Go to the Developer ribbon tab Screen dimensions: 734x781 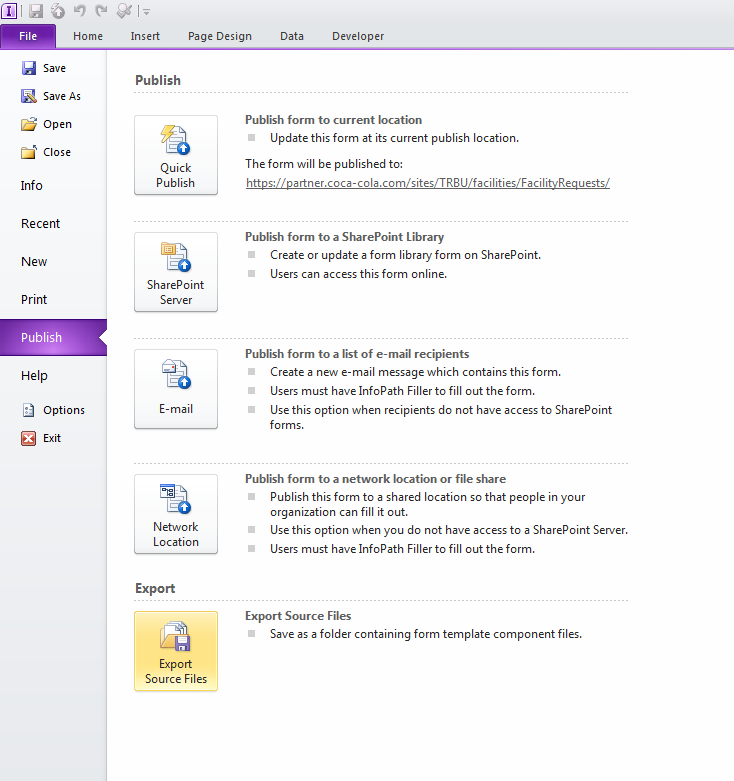(358, 36)
